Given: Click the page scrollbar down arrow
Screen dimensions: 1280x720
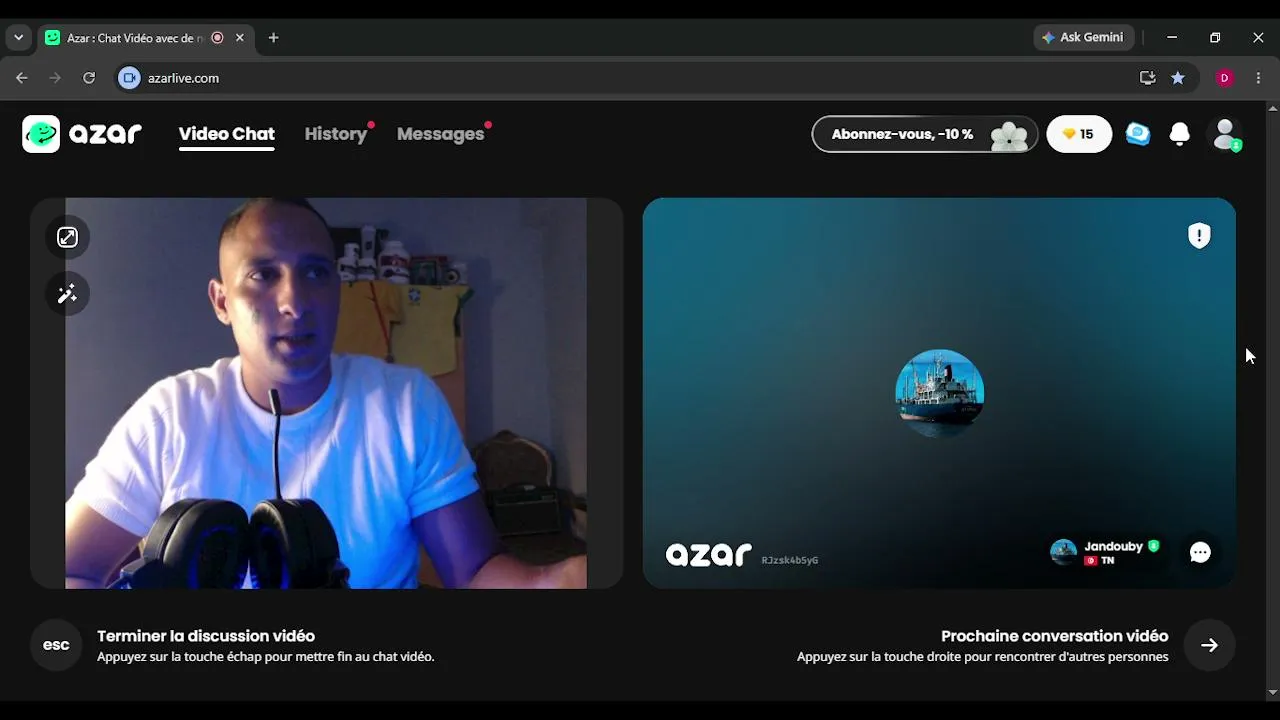Looking at the screenshot, I should [1272, 692].
